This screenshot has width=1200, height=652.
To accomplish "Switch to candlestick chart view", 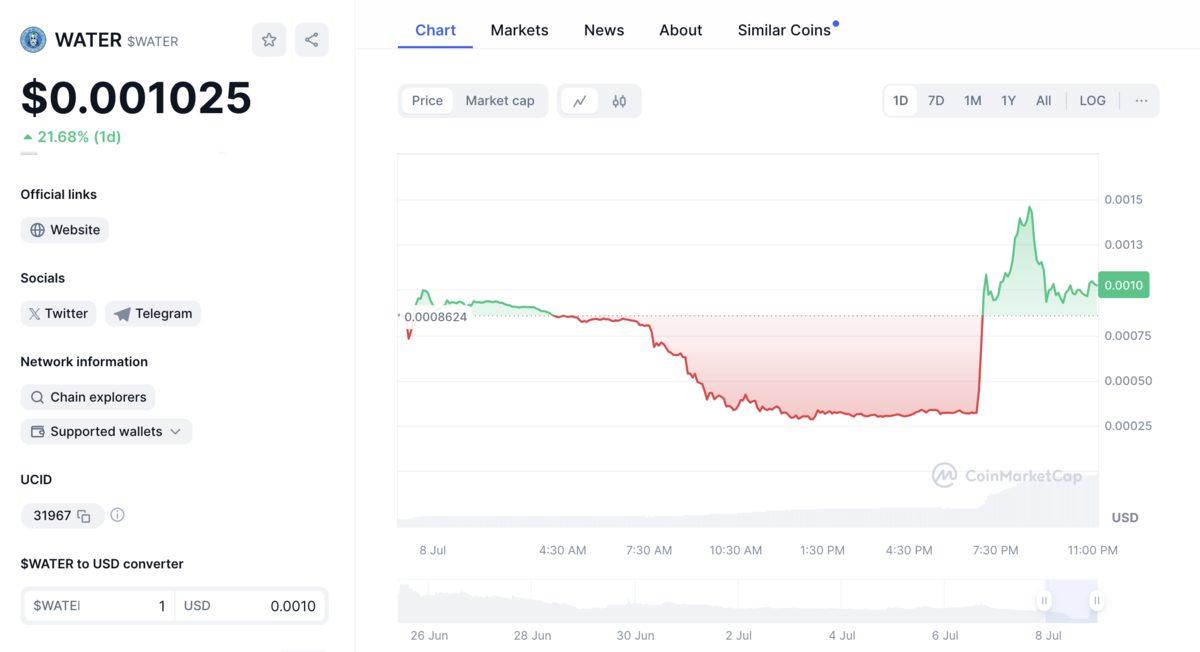I will point(620,100).
